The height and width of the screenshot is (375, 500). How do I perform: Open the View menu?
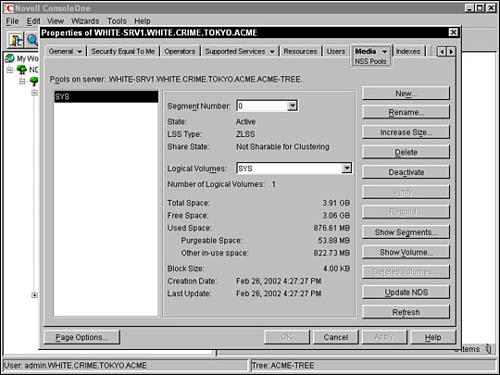tap(55, 21)
